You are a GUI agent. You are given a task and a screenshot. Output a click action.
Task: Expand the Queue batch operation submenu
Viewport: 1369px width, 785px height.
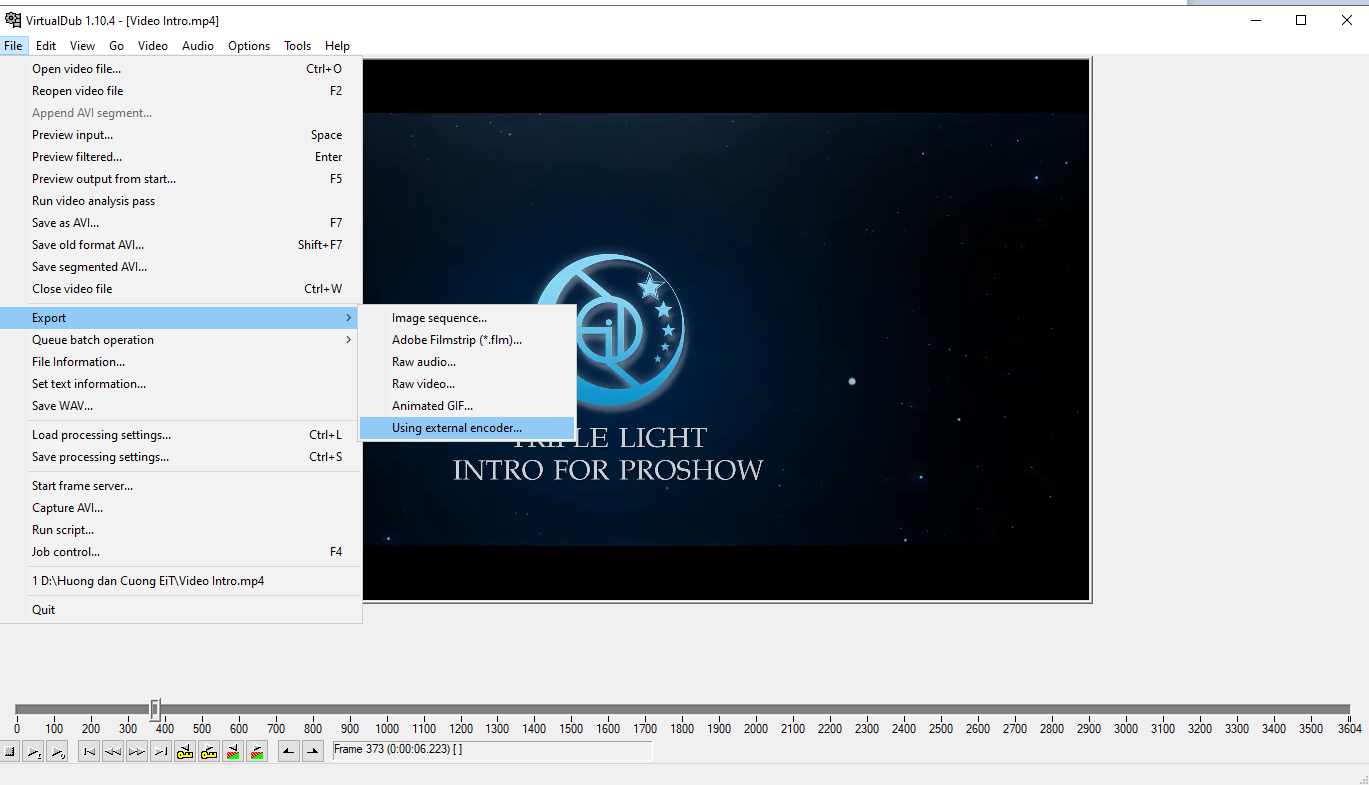[x=93, y=340]
